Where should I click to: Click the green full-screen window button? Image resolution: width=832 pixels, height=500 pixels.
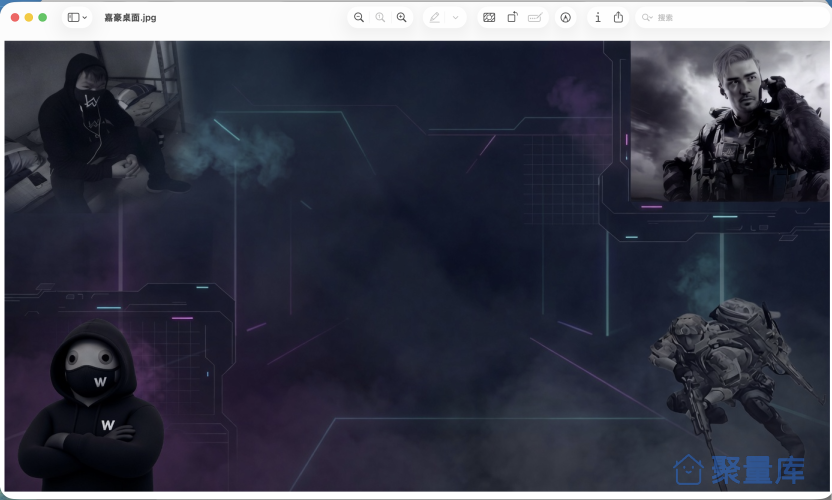pyautogui.click(x=42, y=18)
